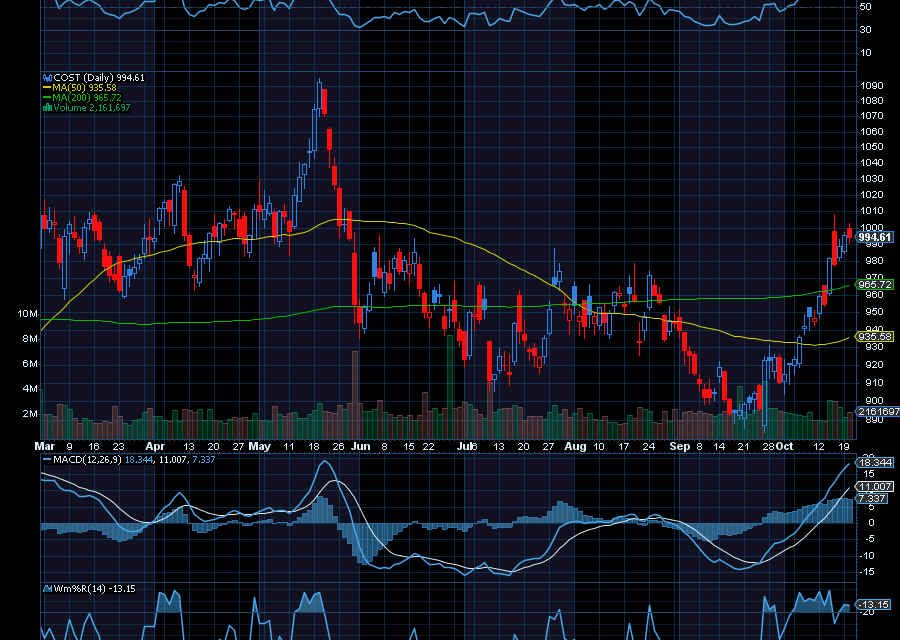Image resolution: width=900 pixels, height=640 pixels.
Task: Click the candlestick icon beside COST (Daily)
Action: pyautogui.click(x=48, y=78)
